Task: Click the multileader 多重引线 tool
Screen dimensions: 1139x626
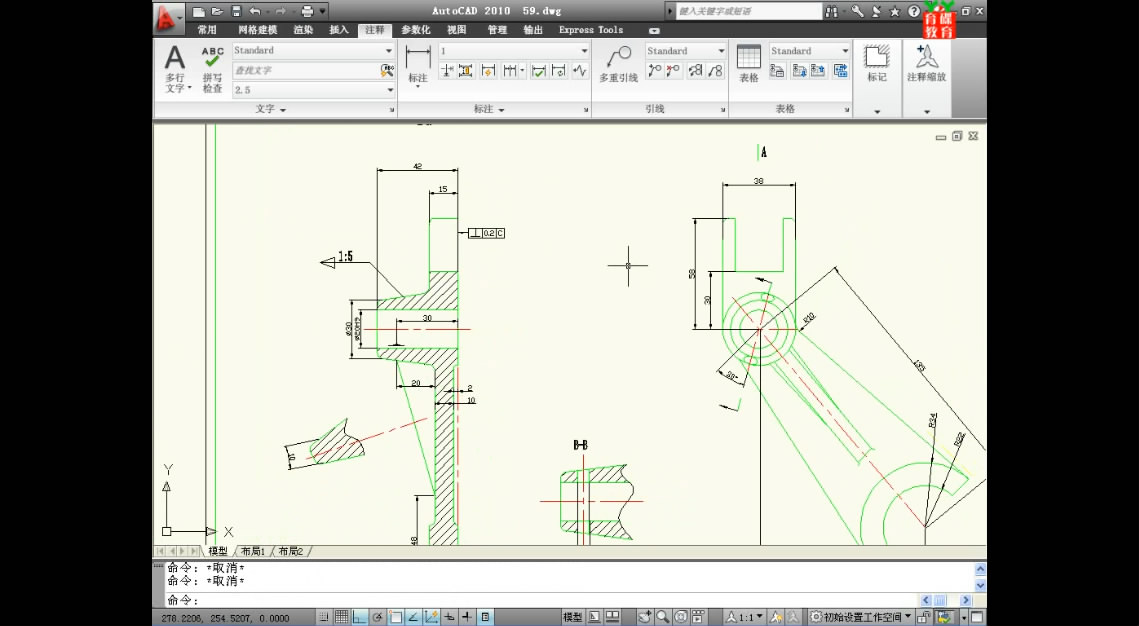Action: pos(619,64)
